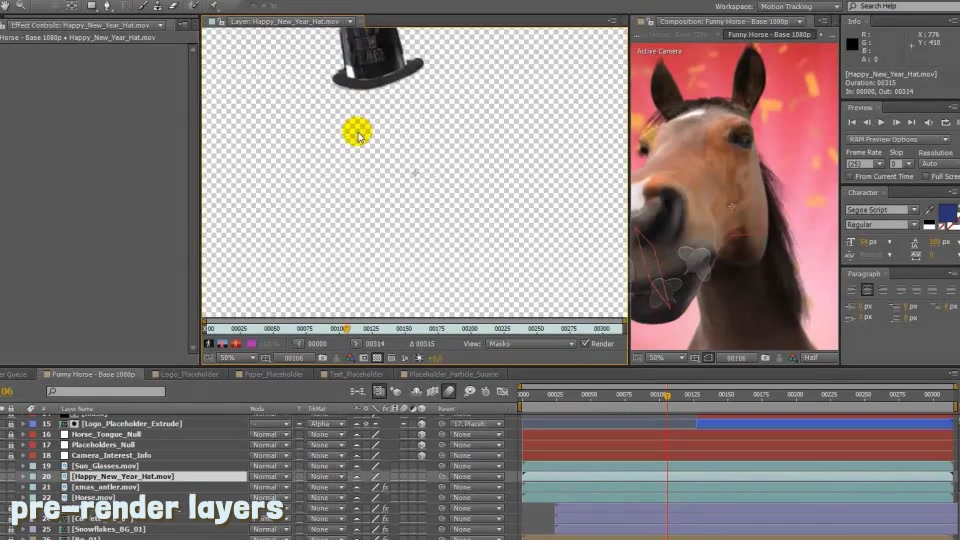Viewport: 960px width, 540px height.
Task: Set out point button in Layer viewer
Action: point(356,343)
